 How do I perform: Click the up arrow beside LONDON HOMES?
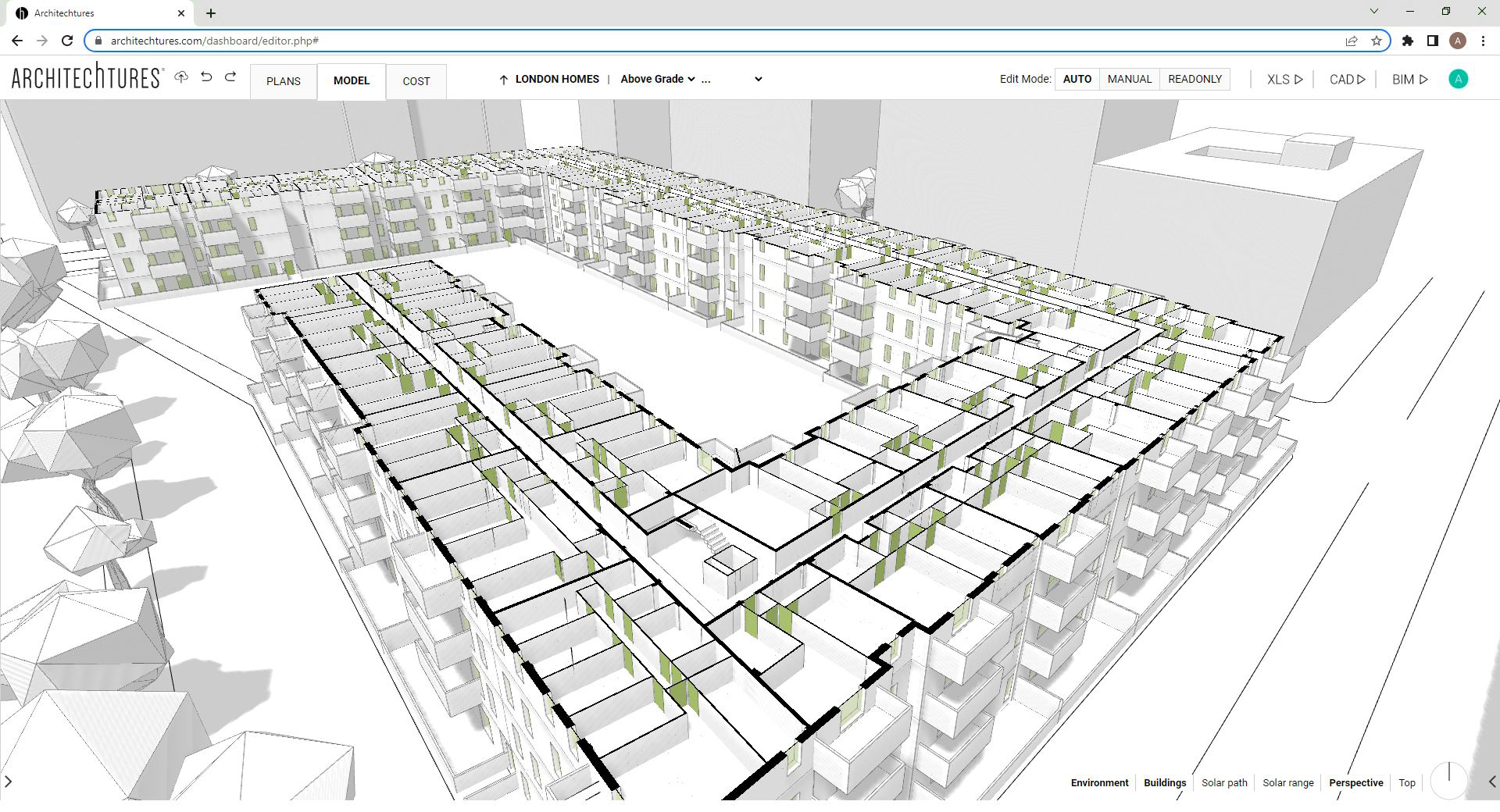(x=504, y=79)
